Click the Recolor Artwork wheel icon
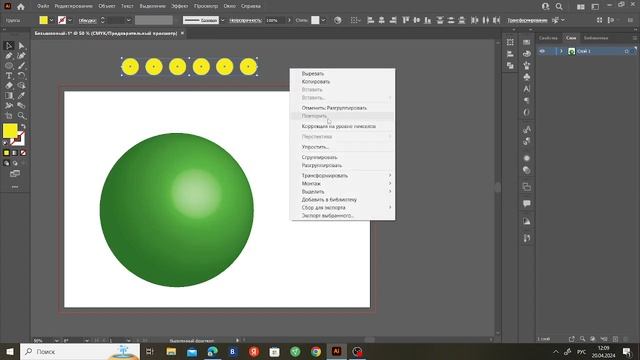 (338, 20)
